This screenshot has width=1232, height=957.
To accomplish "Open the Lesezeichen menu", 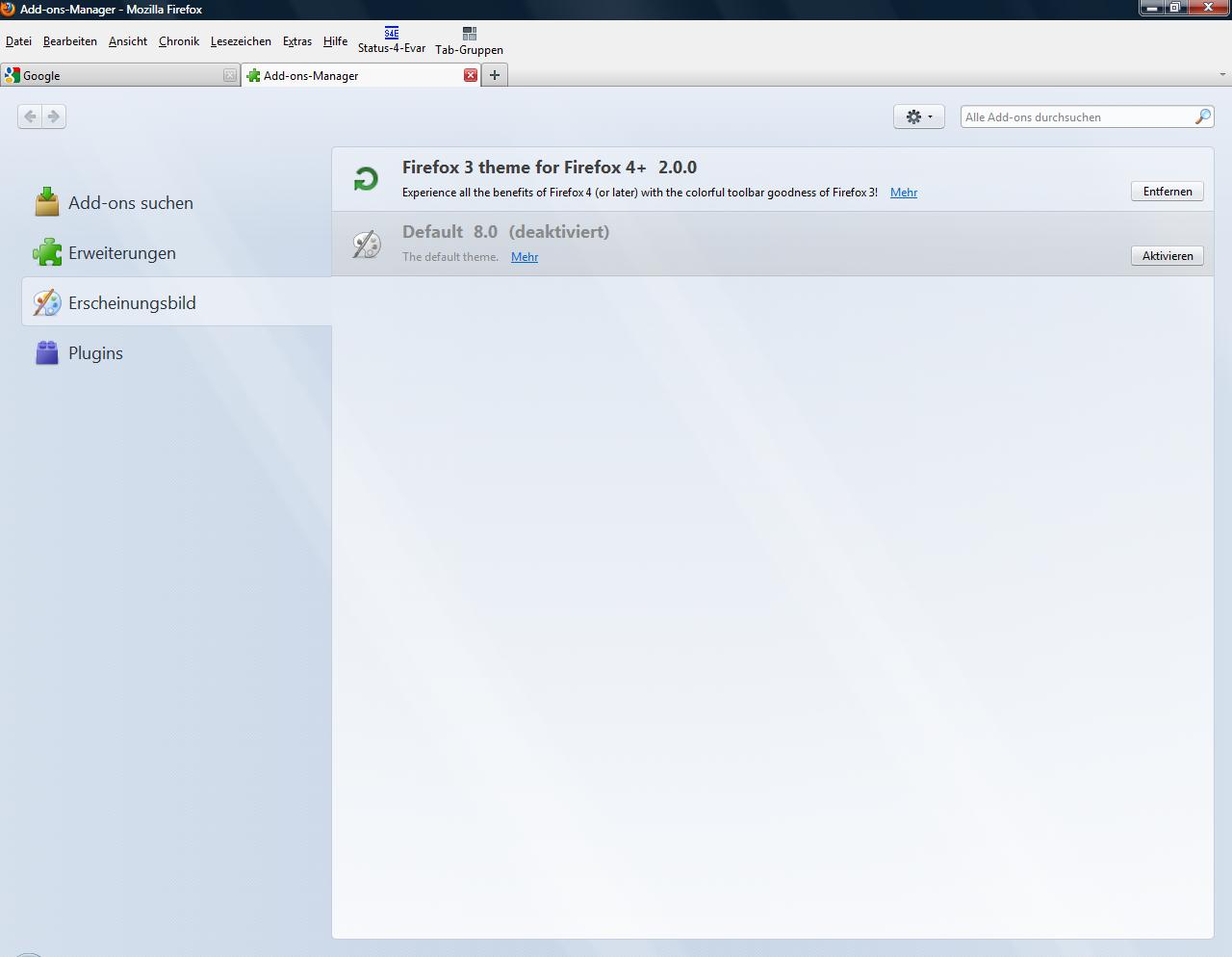I will (x=241, y=41).
